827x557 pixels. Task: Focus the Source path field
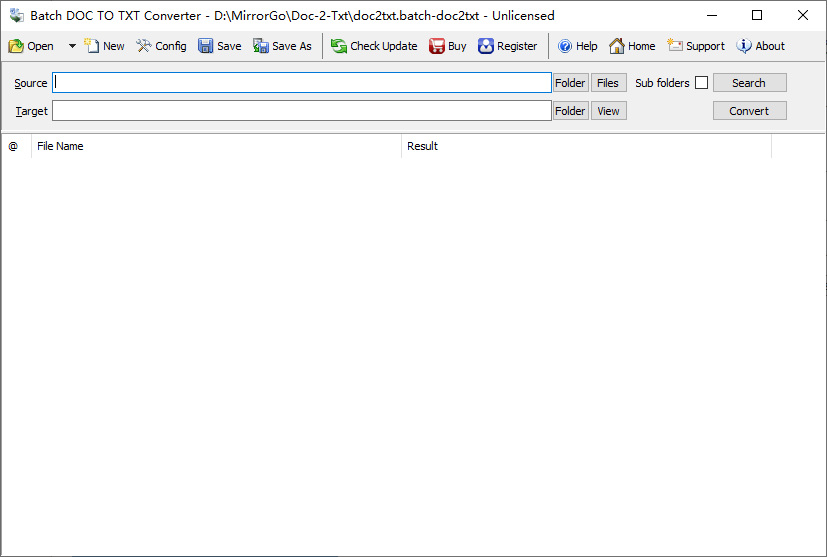point(302,83)
